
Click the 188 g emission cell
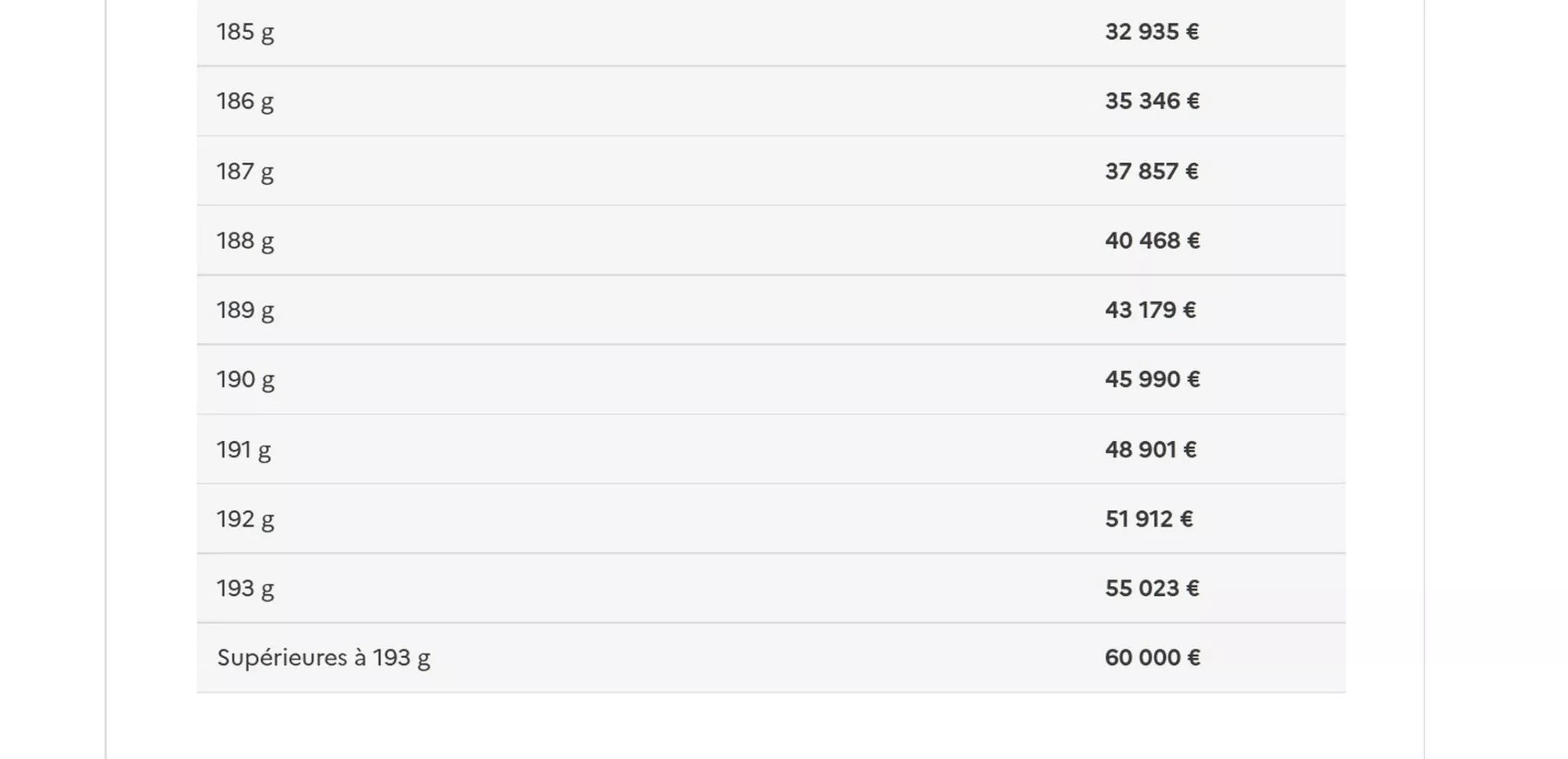tap(245, 241)
